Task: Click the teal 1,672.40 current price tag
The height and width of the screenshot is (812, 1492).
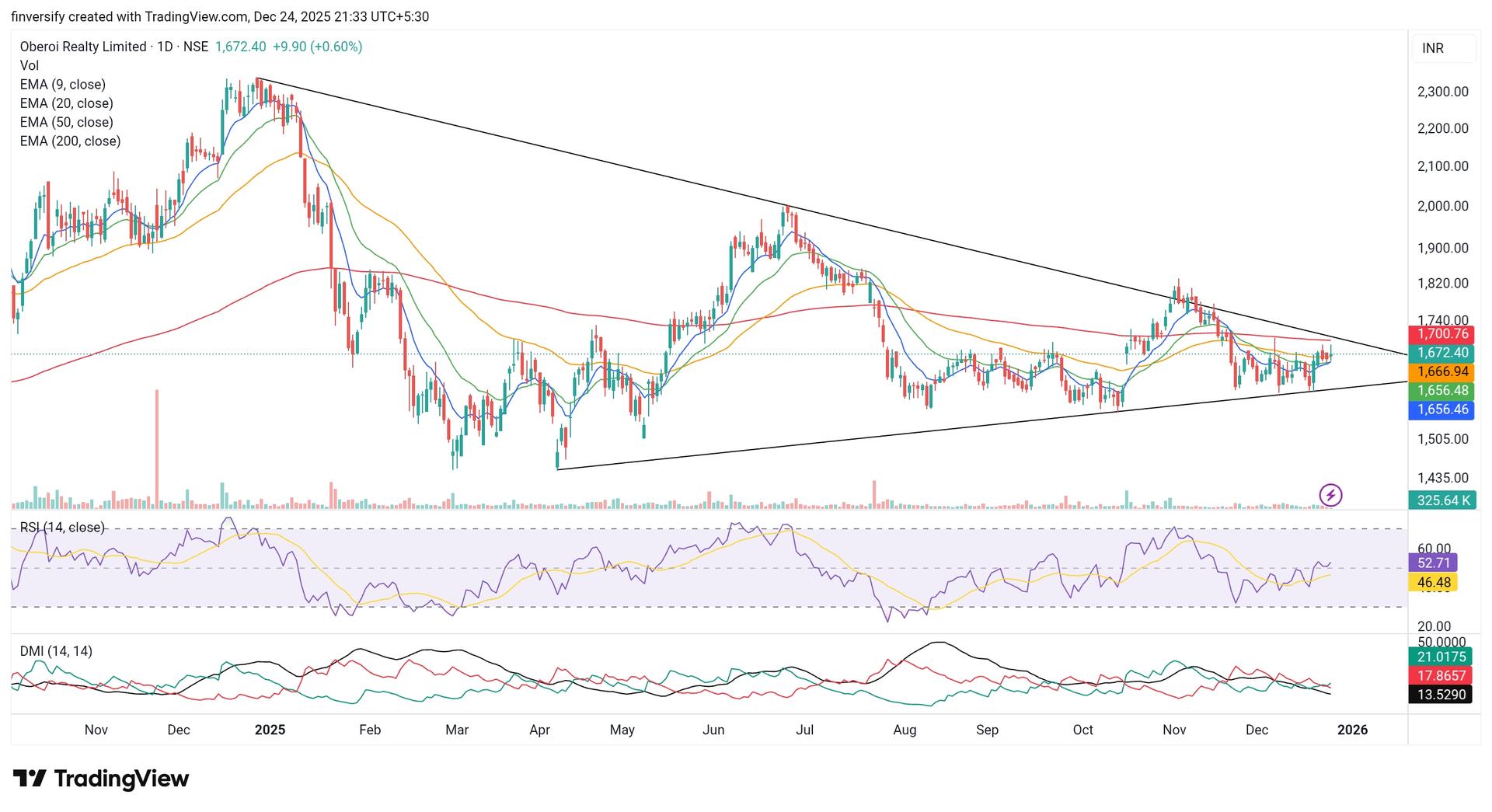Action: (1441, 353)
